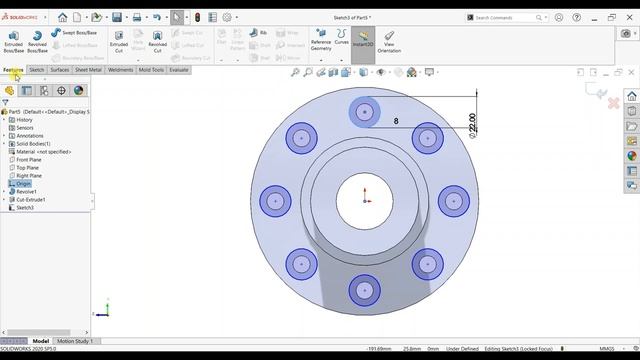
Task: Switch to the Weldments tab
Action: pyautogui.click(x=120, y=70)
